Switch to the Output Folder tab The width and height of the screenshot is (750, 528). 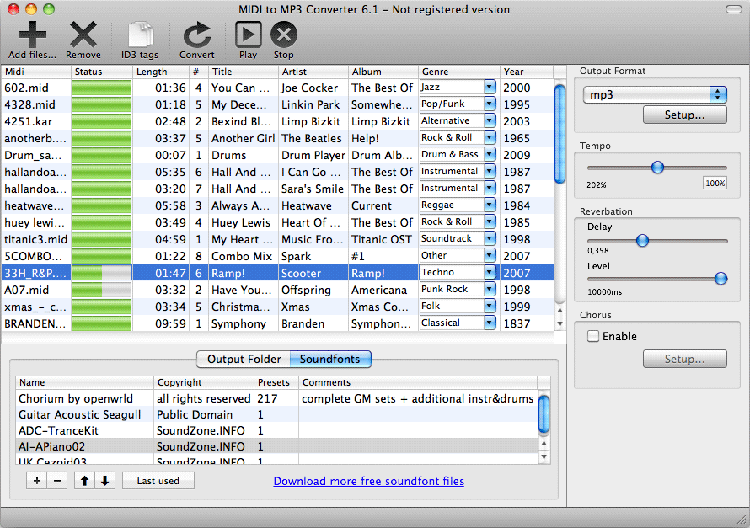coord(243,359)
